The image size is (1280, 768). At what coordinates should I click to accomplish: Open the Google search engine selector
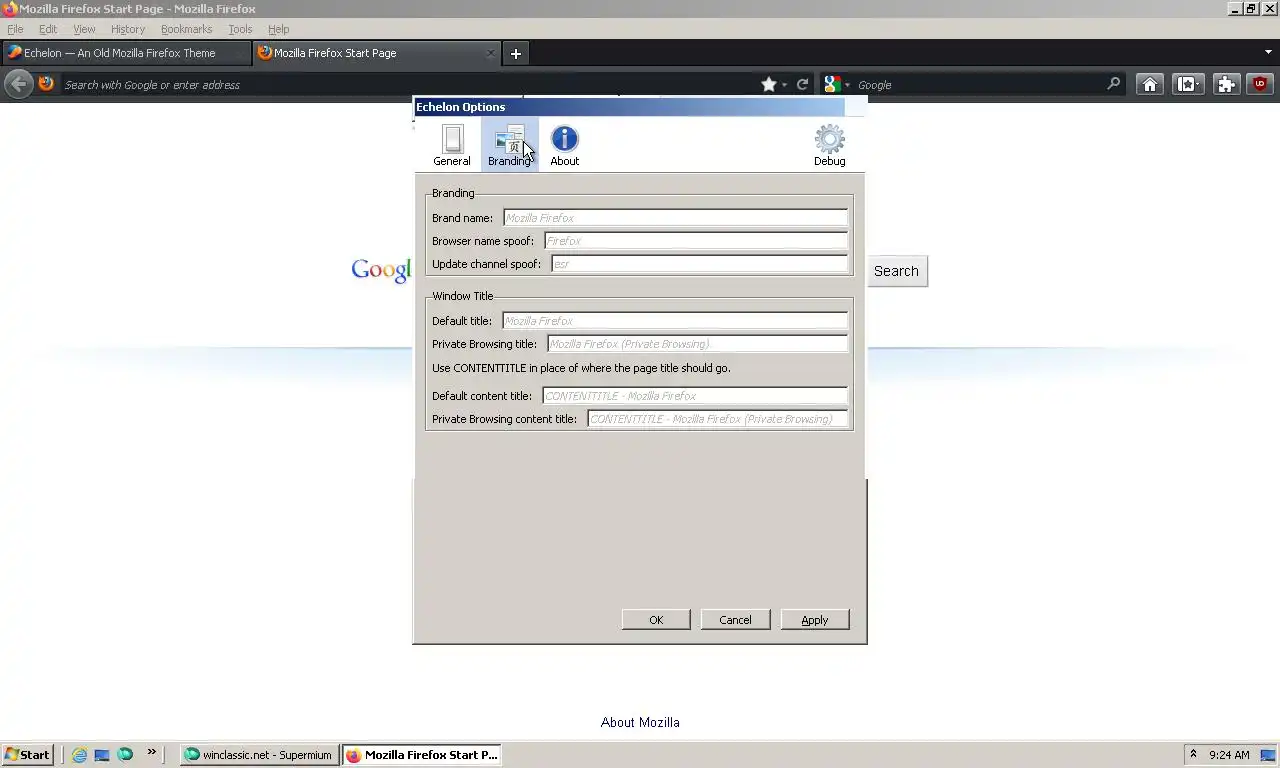click(836, 84)
